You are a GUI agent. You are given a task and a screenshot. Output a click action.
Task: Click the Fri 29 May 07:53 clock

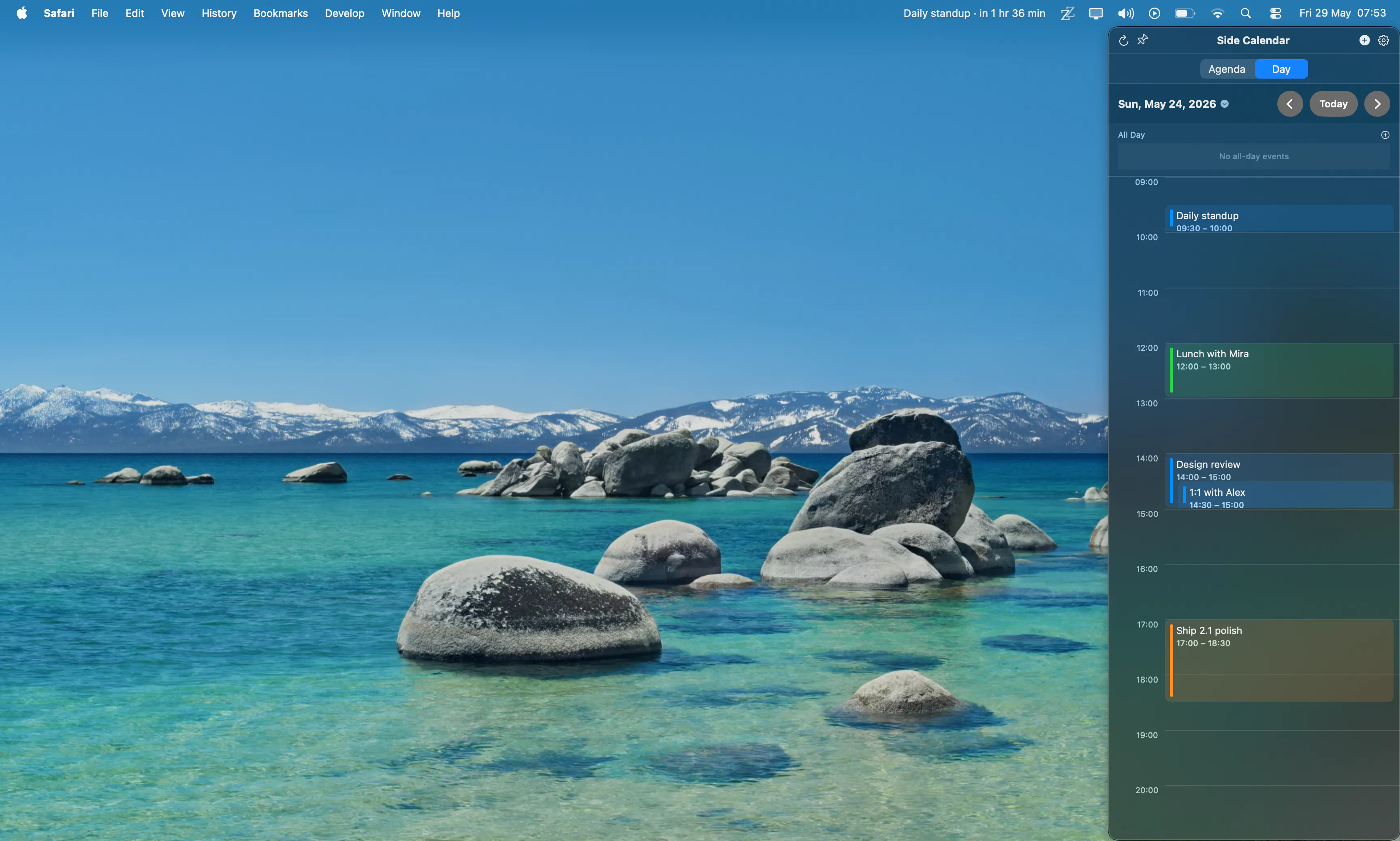[x=1342, y=13]
